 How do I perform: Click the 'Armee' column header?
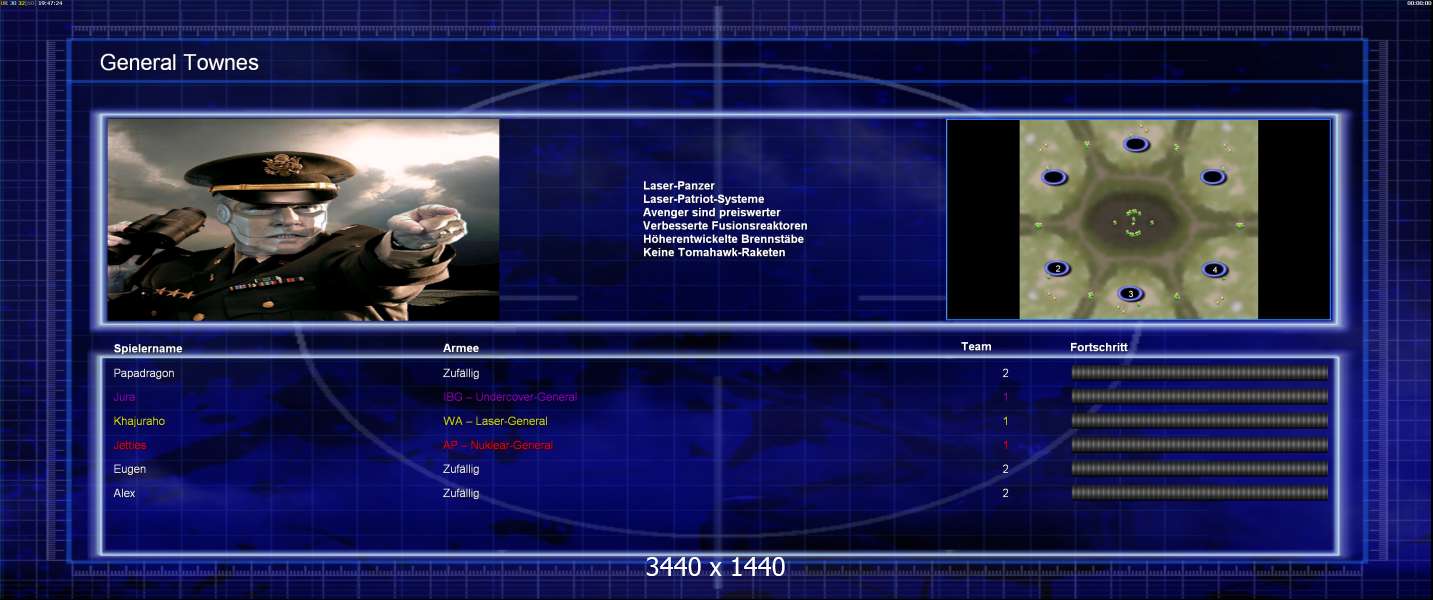click(x=461, y=348)
